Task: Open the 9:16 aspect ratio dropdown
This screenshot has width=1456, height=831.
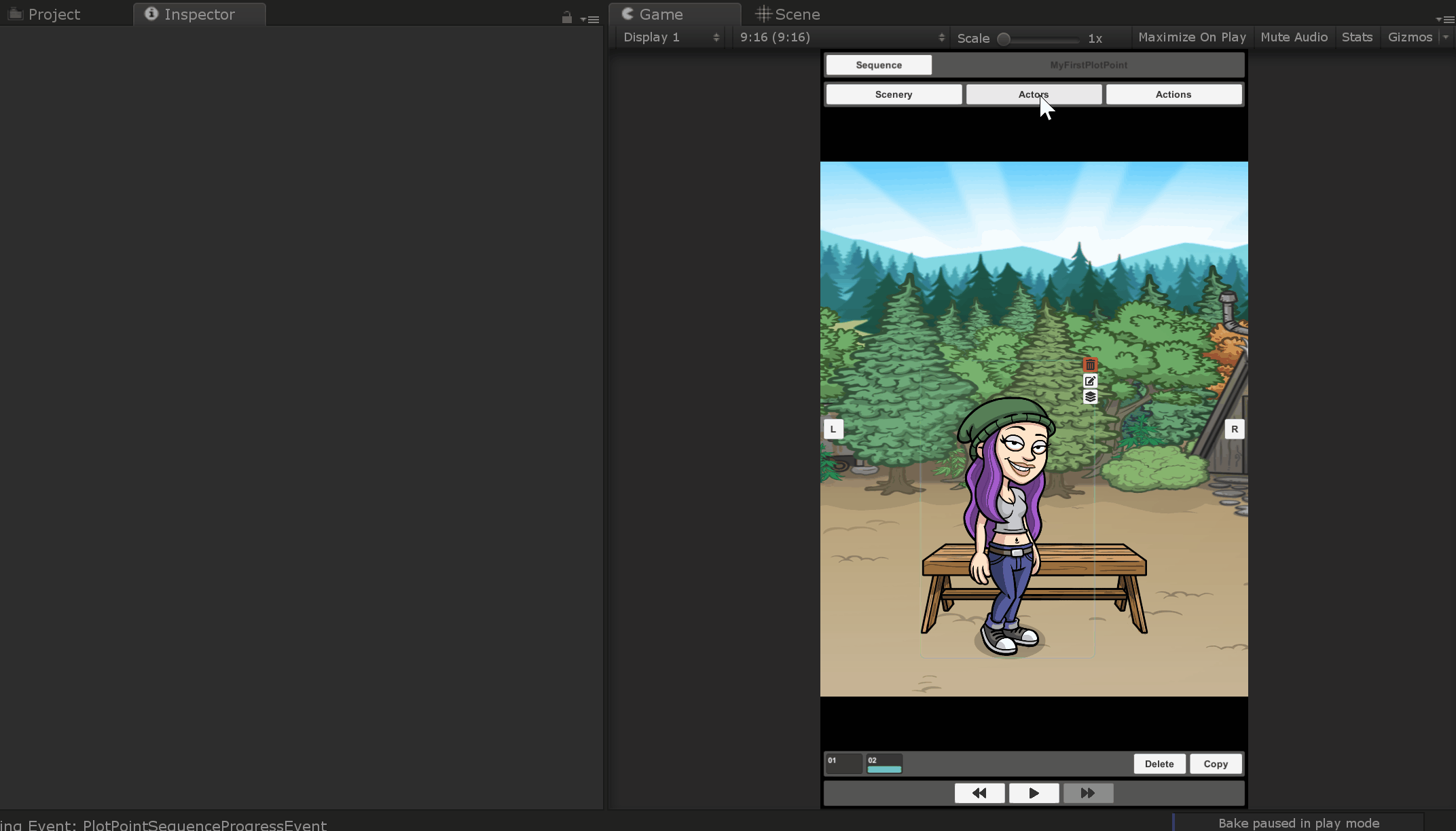Action: (842, 37)
